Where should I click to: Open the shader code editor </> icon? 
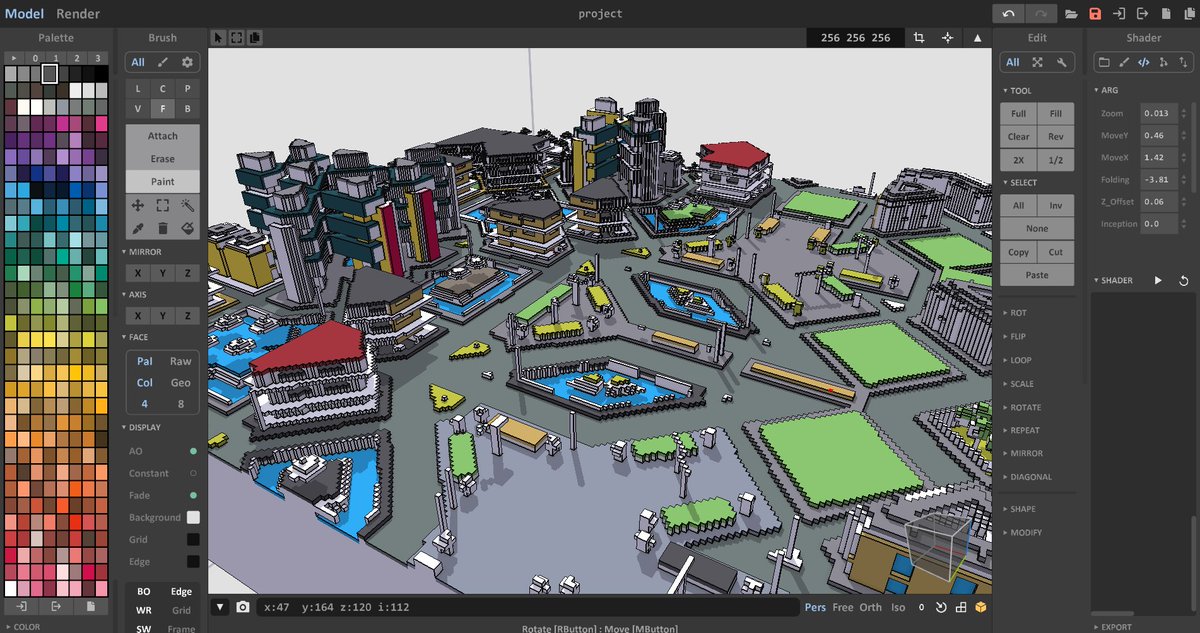point(1143,62)
